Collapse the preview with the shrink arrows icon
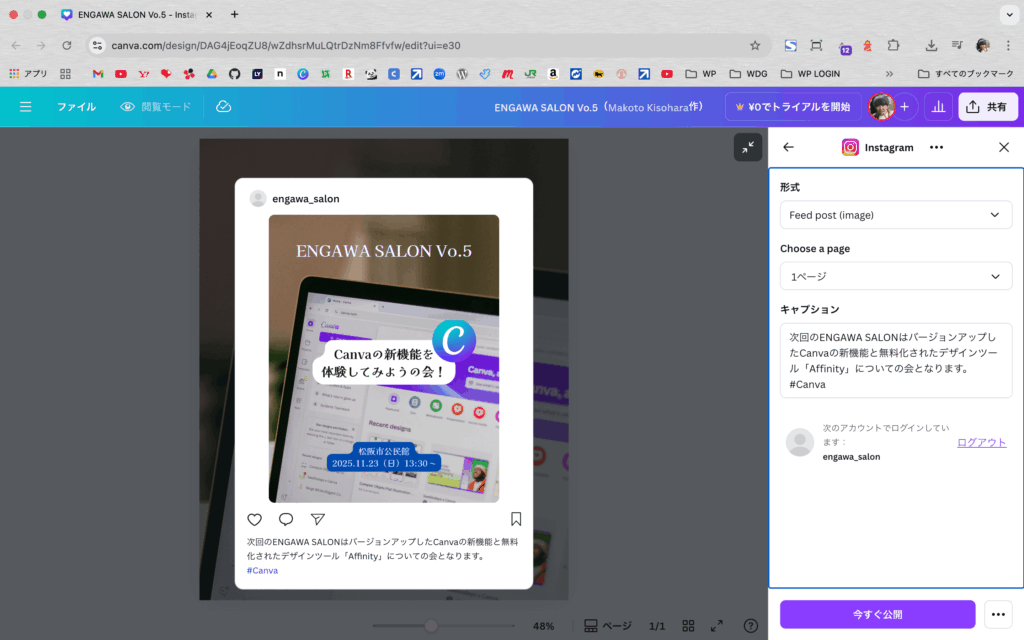1024x640 pixels. pyautogui.click(x=748, y=148)
